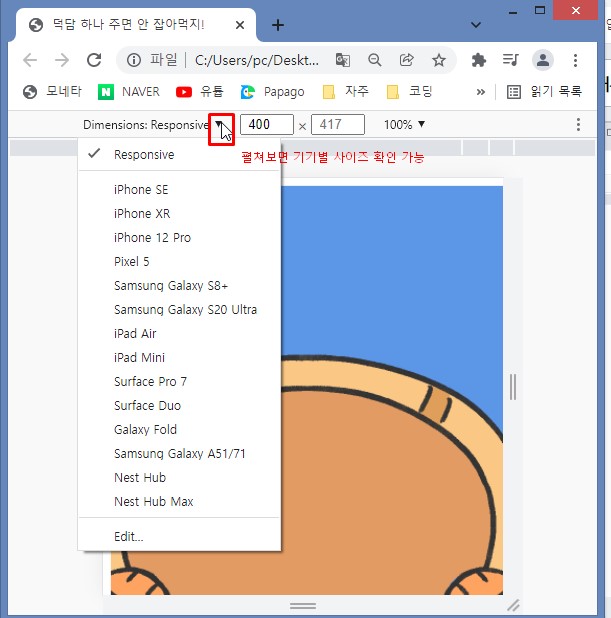View site information for the file URL
Image resolution: width=611 pixels, height=618 pixels.
[134, 60]
